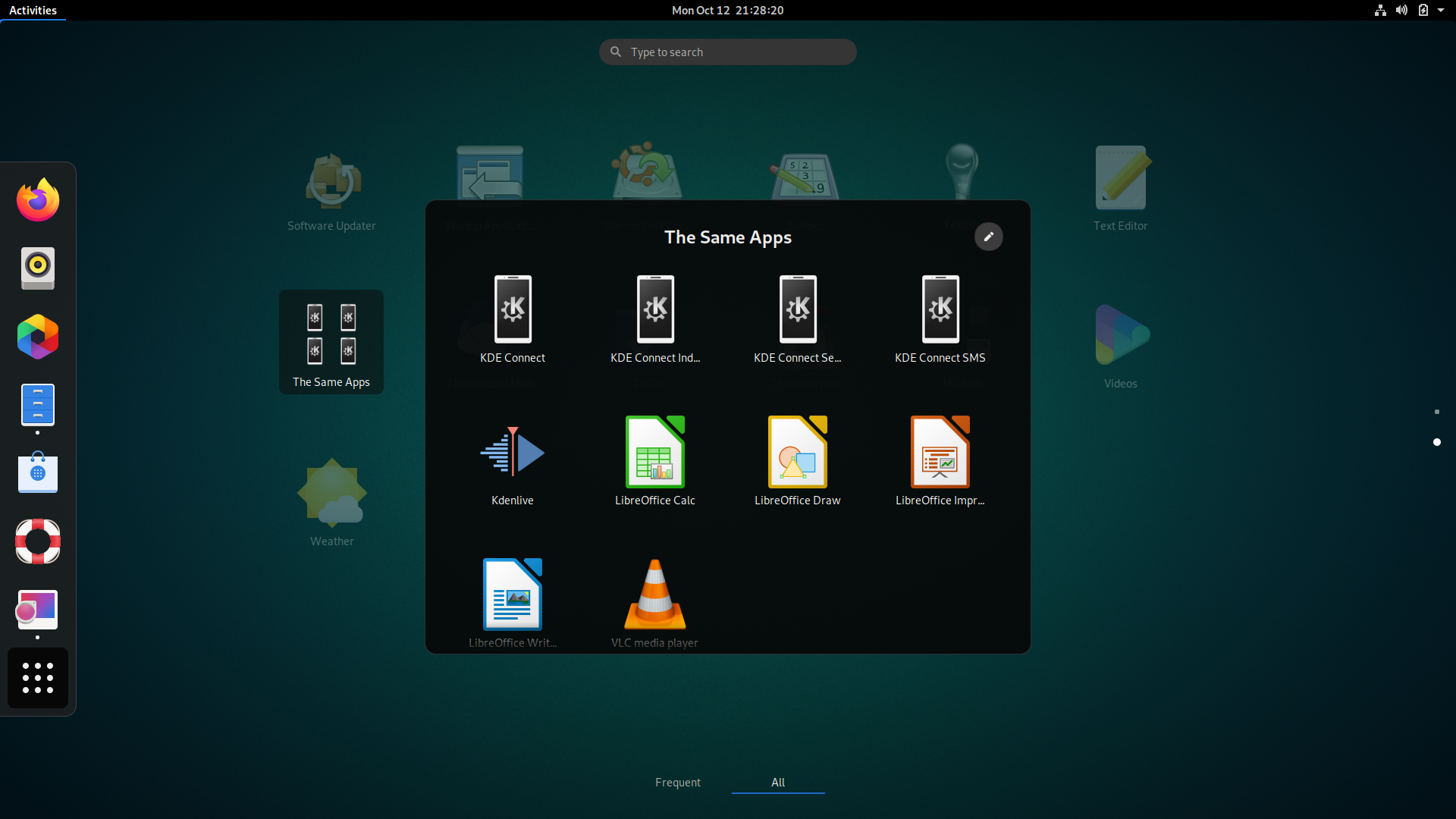Screen dimensions: 1456x819
Task: Switch to the Frequent tab
Action: pyautogui.click(x=677, y=783)
